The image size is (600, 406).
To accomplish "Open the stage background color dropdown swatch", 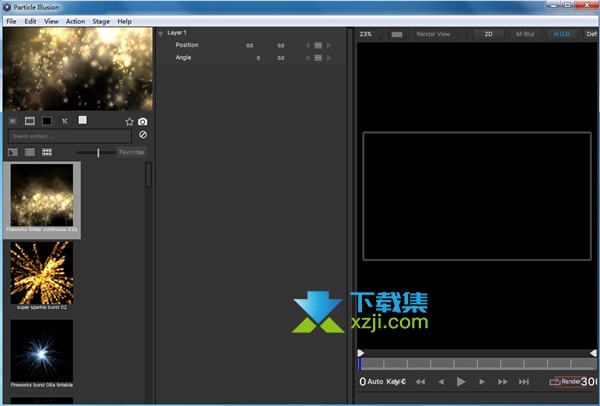I will pos(398,34).
